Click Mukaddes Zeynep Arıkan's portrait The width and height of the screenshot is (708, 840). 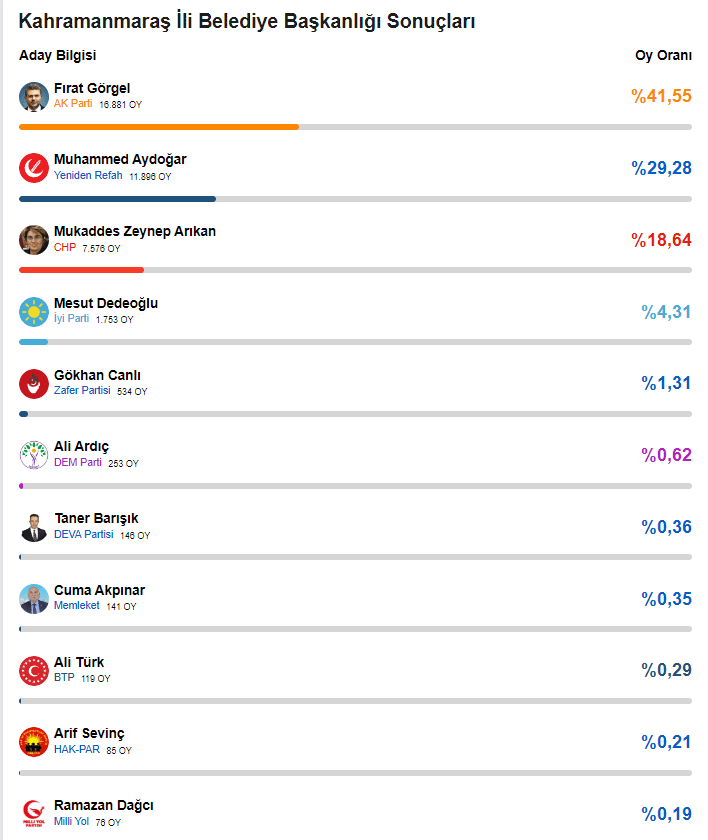click(34, 240)
